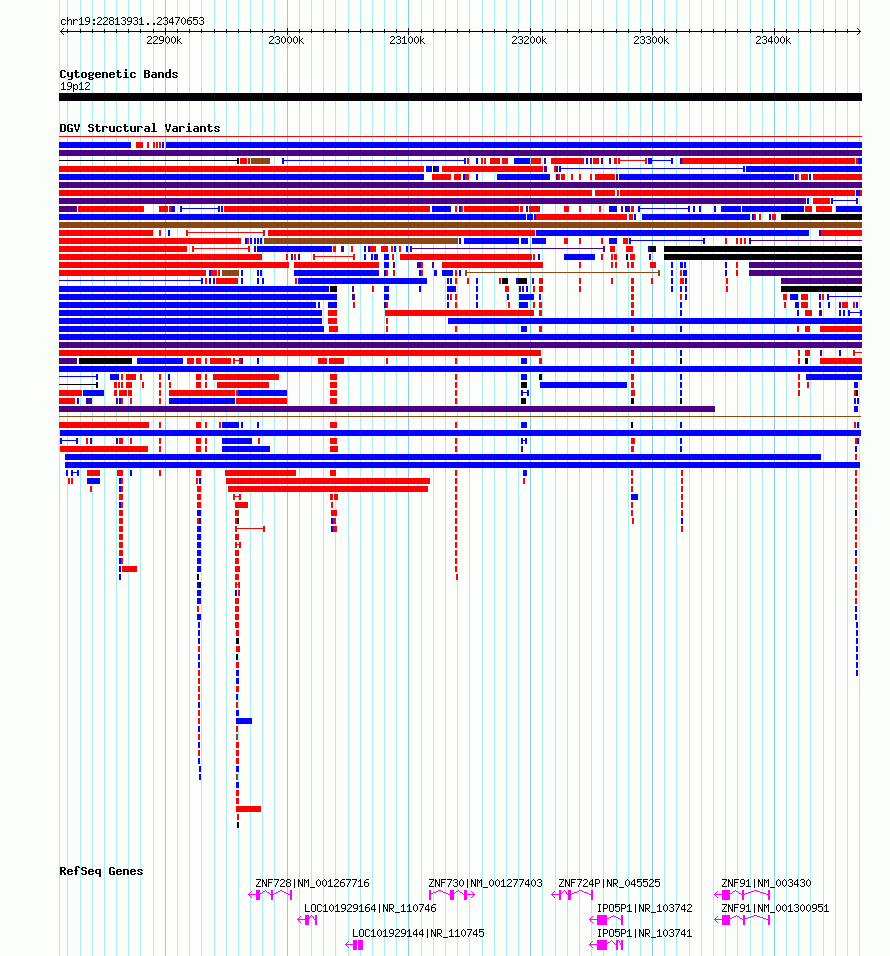Open the IPO5P1|NR_103742 gene label

pos(645,908)
